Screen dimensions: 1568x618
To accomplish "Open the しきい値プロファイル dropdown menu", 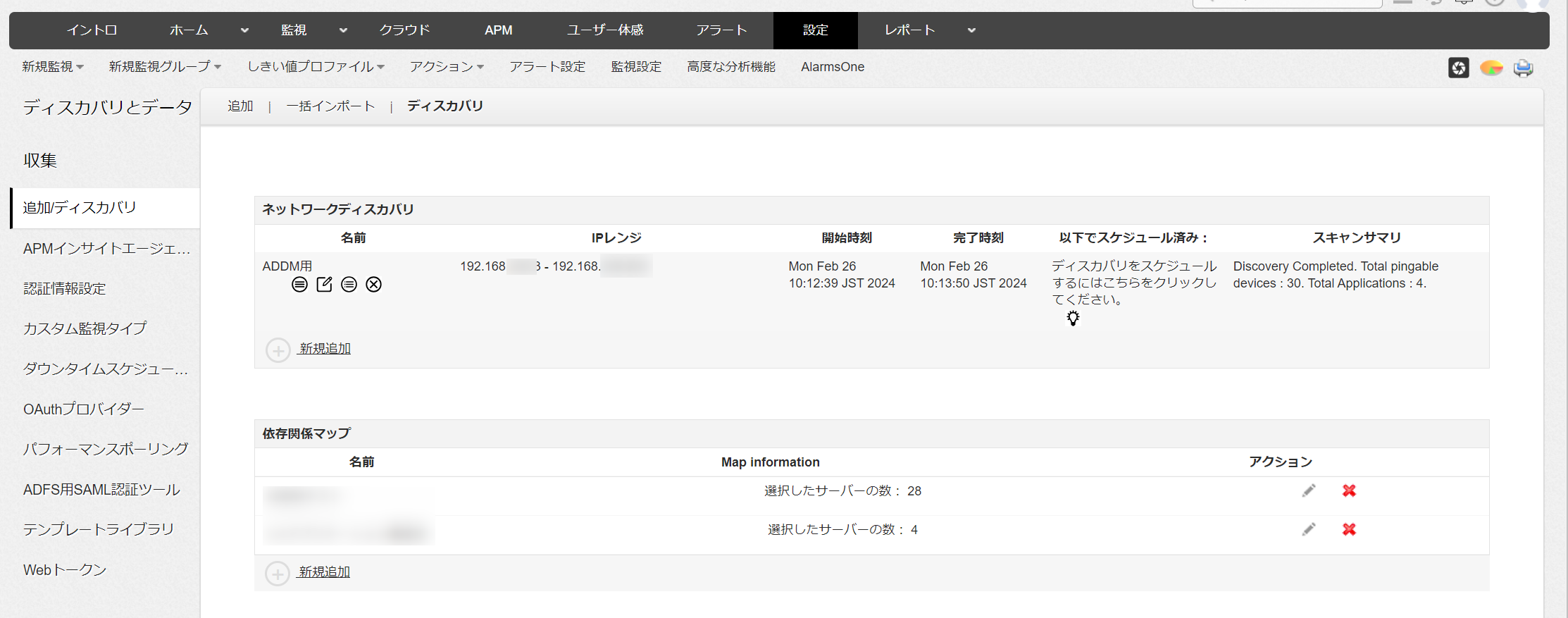I will point(316,67).
